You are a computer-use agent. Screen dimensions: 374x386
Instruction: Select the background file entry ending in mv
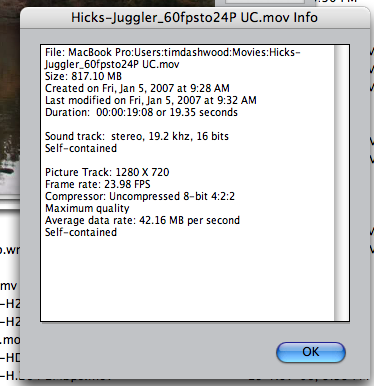click(10, 286)
